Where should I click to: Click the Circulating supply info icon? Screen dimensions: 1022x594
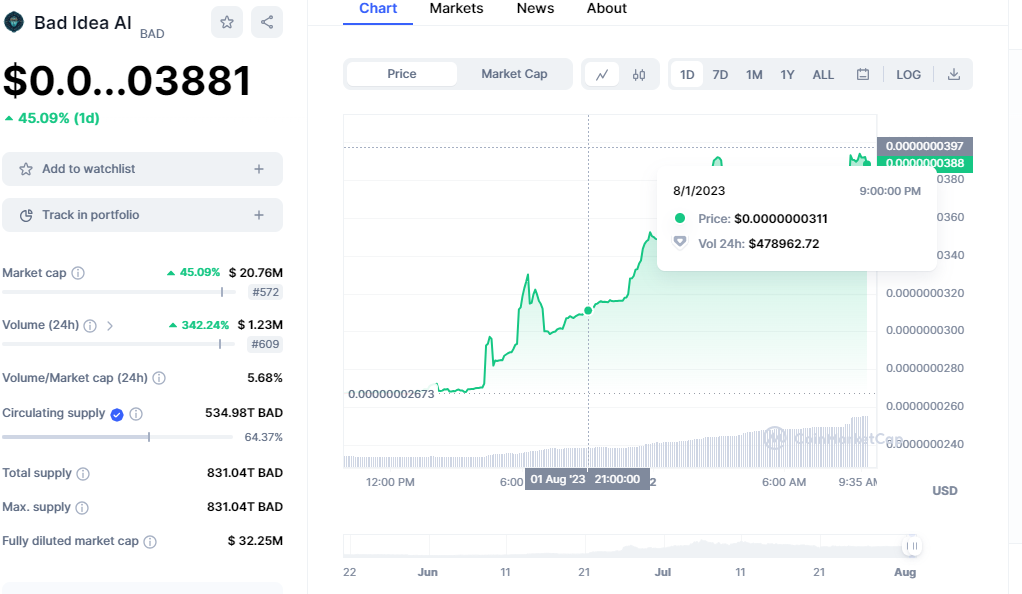pos(136,414)
